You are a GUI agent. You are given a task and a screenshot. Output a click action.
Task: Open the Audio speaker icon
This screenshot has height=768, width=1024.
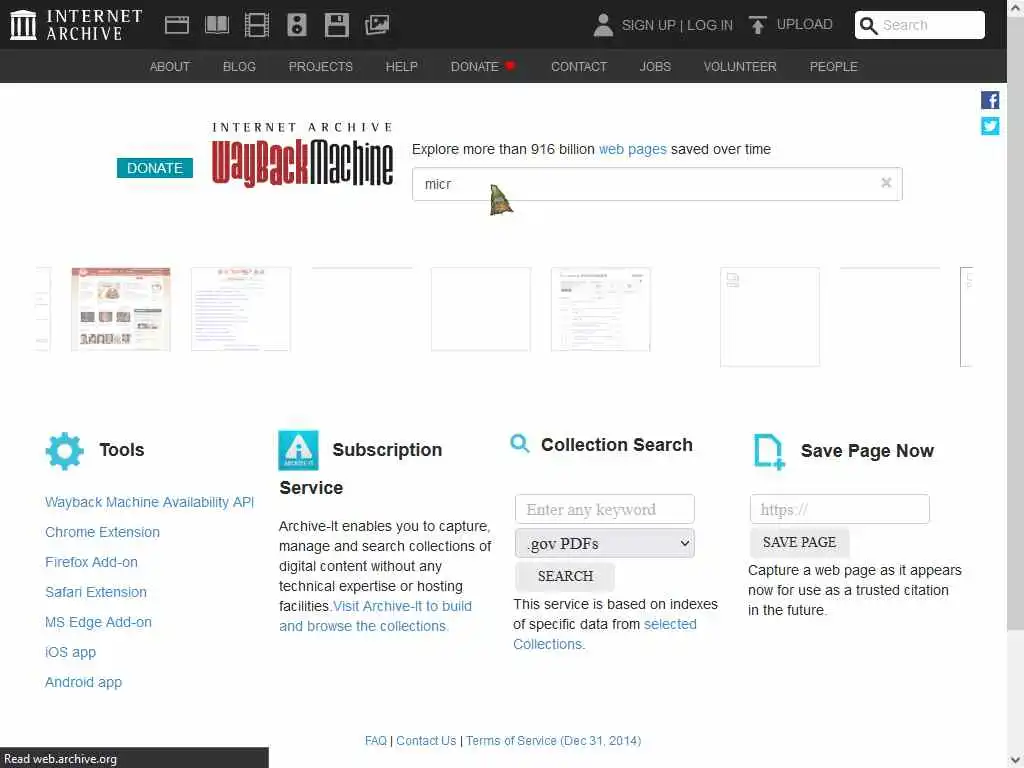pyautogui.click(x=296, y=25)
